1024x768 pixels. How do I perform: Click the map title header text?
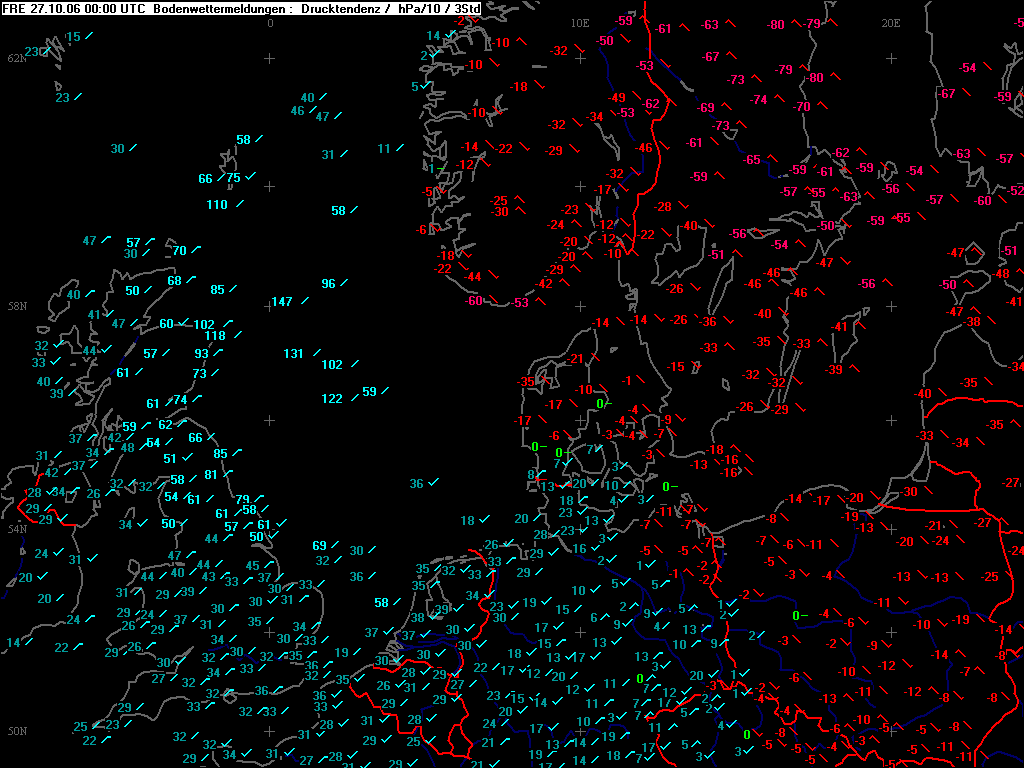[x=241, y=8]
